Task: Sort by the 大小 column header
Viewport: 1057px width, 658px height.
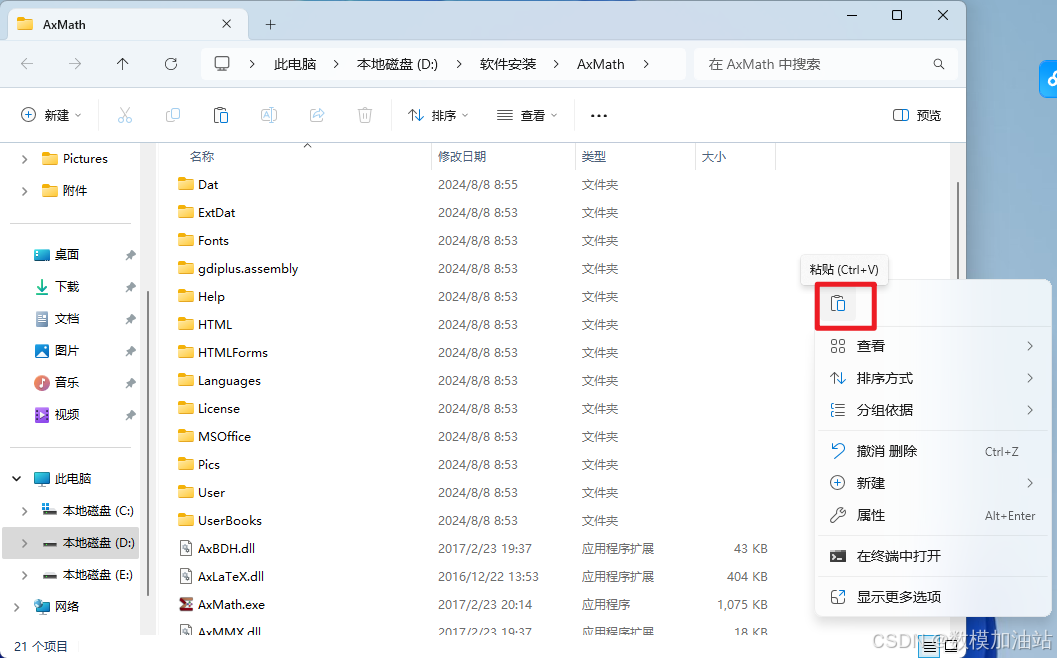Action: pyautogui.click(x=713, y=156)
